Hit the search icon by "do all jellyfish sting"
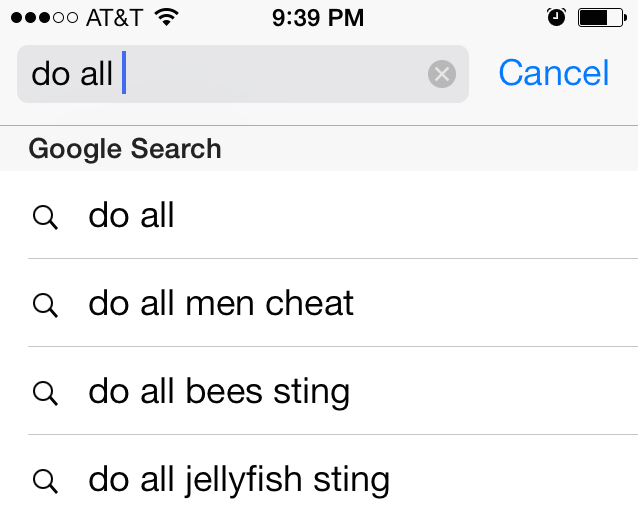Screen dimensions: 638x520 point(45,481)
